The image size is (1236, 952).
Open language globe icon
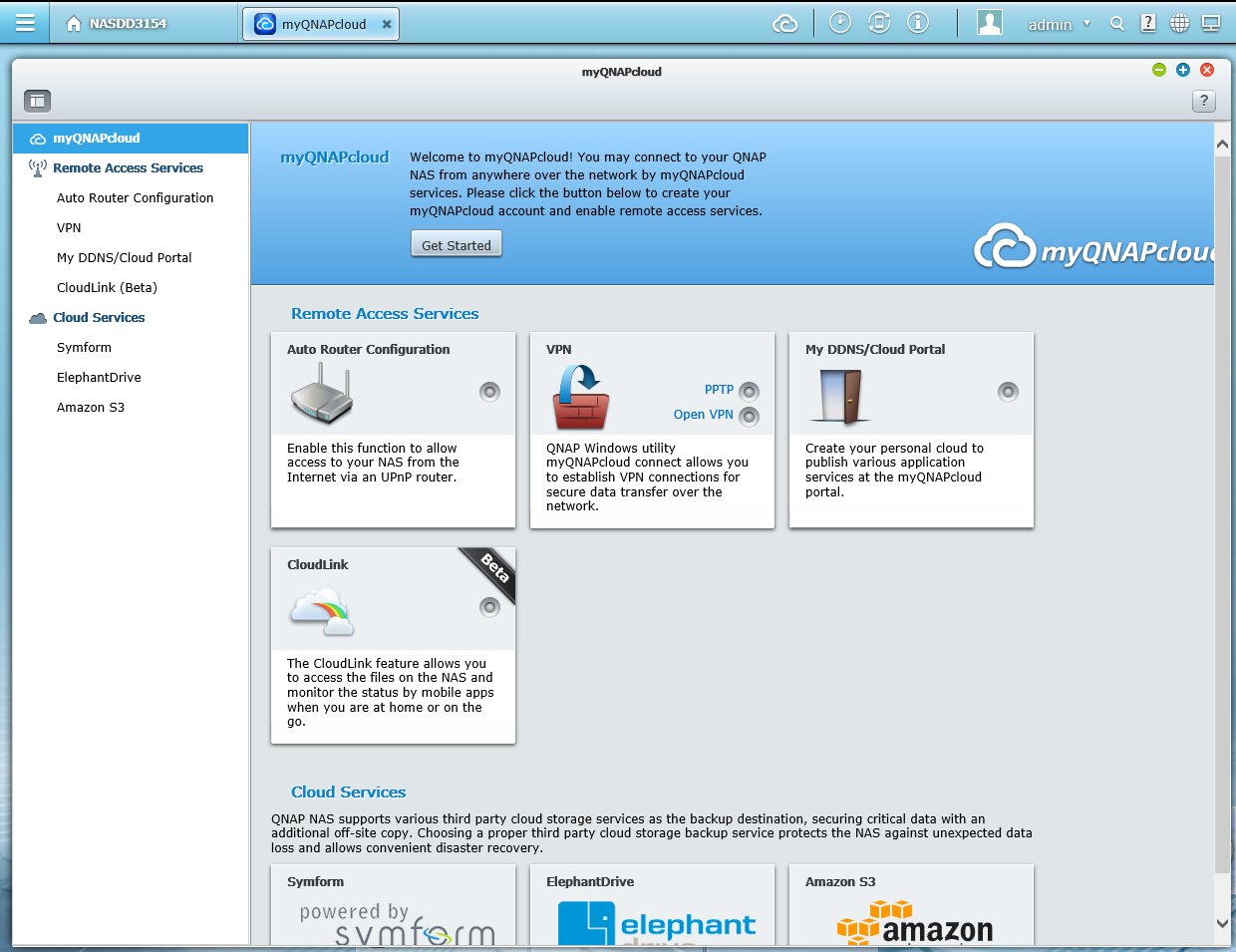(x=1179, y=23)
